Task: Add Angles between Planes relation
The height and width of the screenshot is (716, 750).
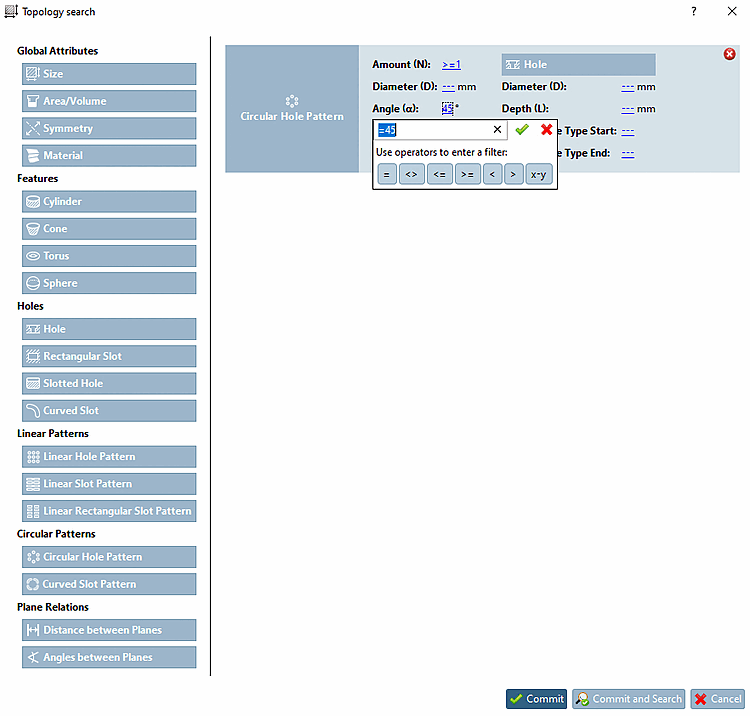Action: tap(109, 658)
